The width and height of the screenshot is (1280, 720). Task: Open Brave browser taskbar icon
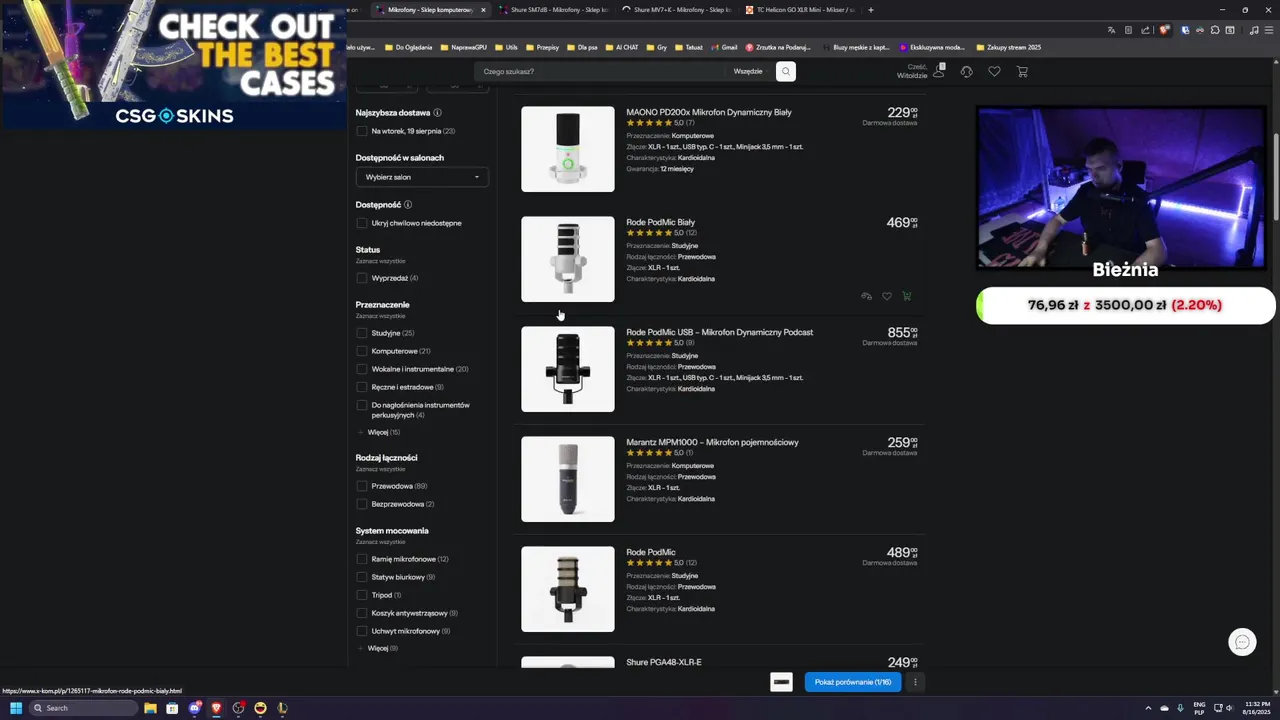pos(216,708)
